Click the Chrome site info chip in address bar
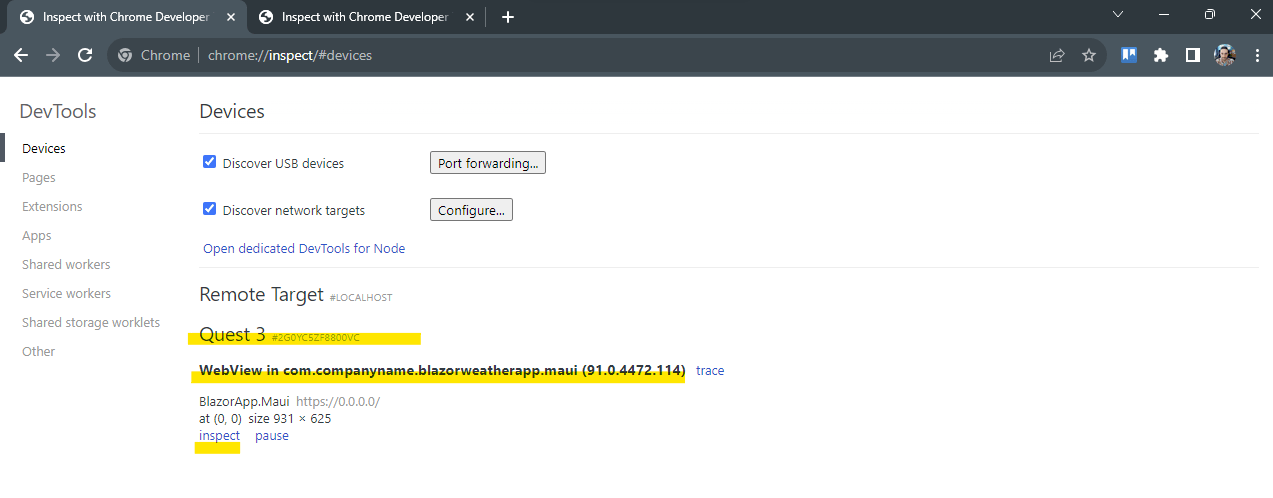The width and height of the screenshot is (1273, 498). (154, 55)
